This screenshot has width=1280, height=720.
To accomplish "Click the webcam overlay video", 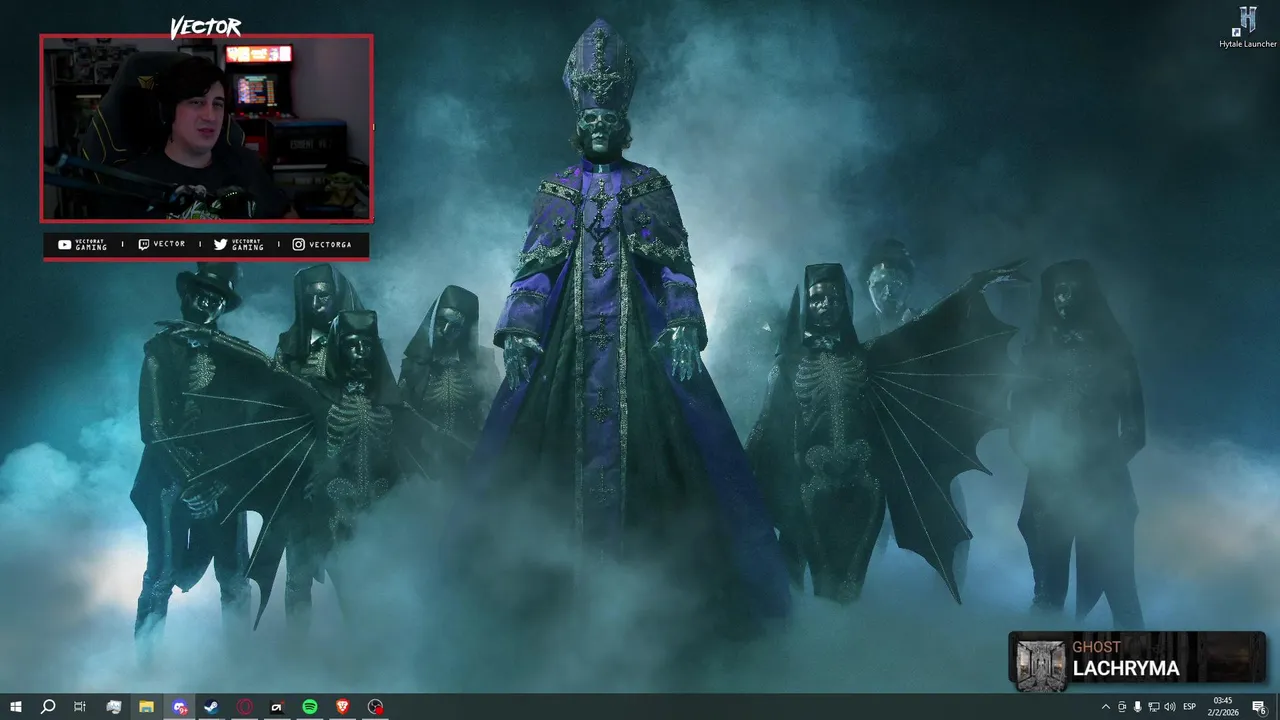I will (x=206, y=128).
